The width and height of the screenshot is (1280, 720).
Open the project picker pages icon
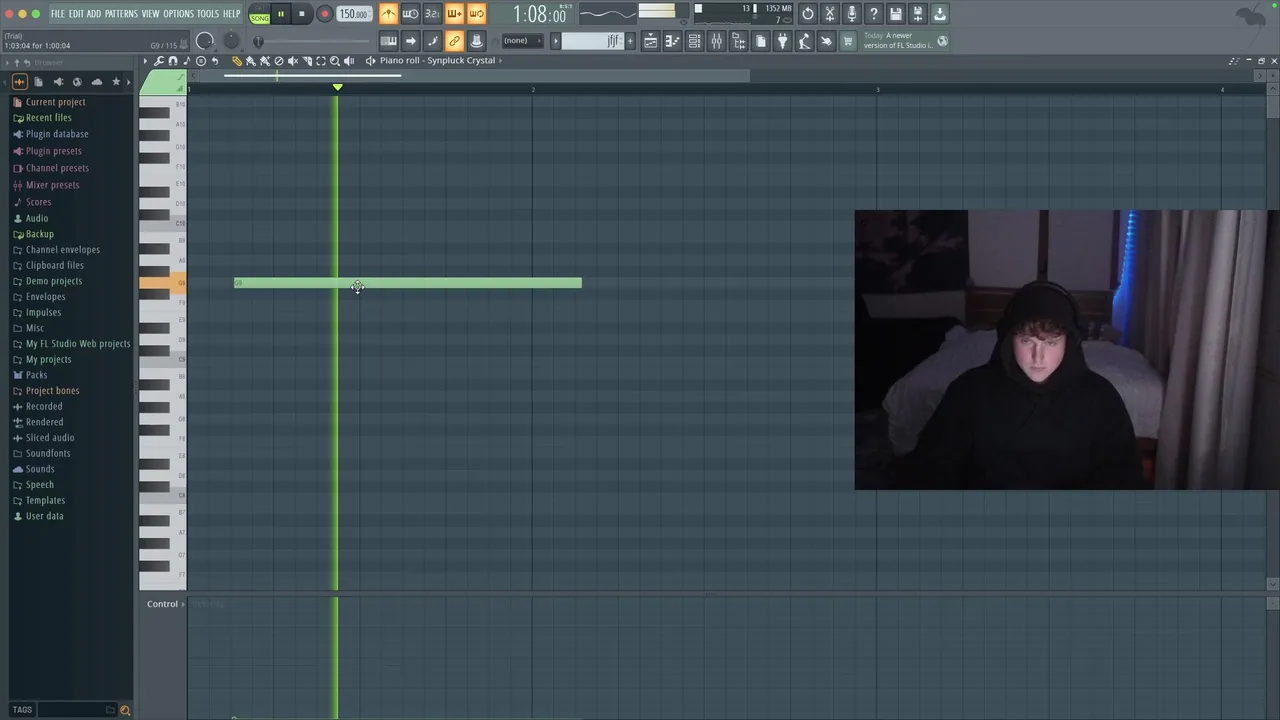tap(760, 41)
